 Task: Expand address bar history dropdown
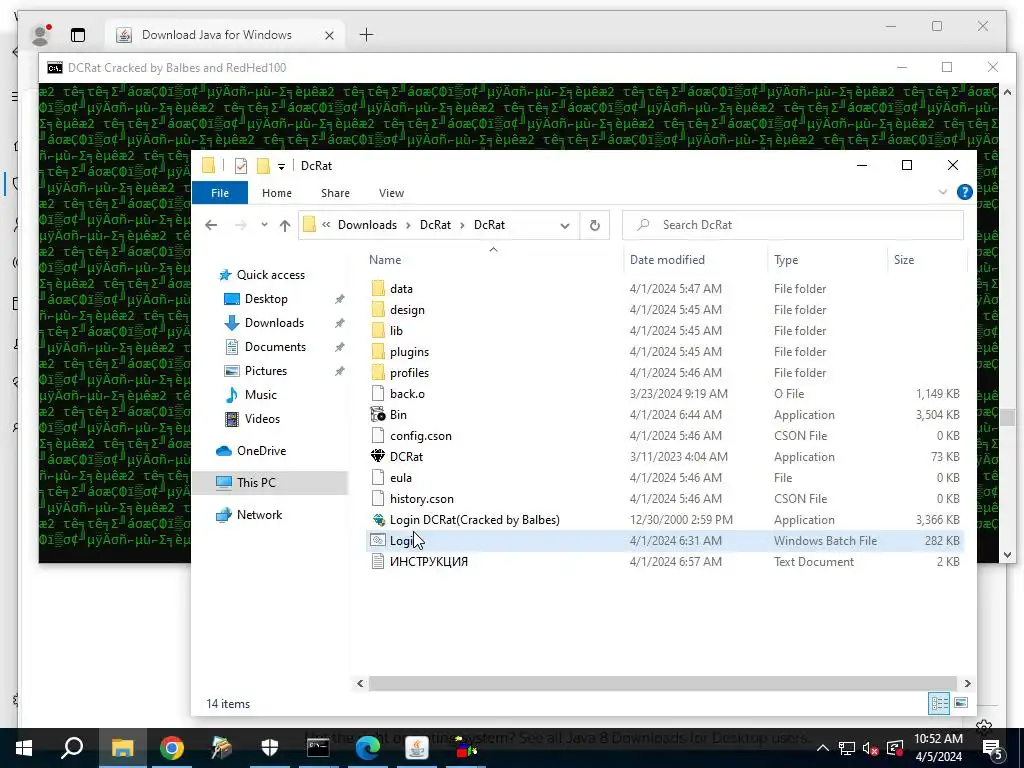564,225
